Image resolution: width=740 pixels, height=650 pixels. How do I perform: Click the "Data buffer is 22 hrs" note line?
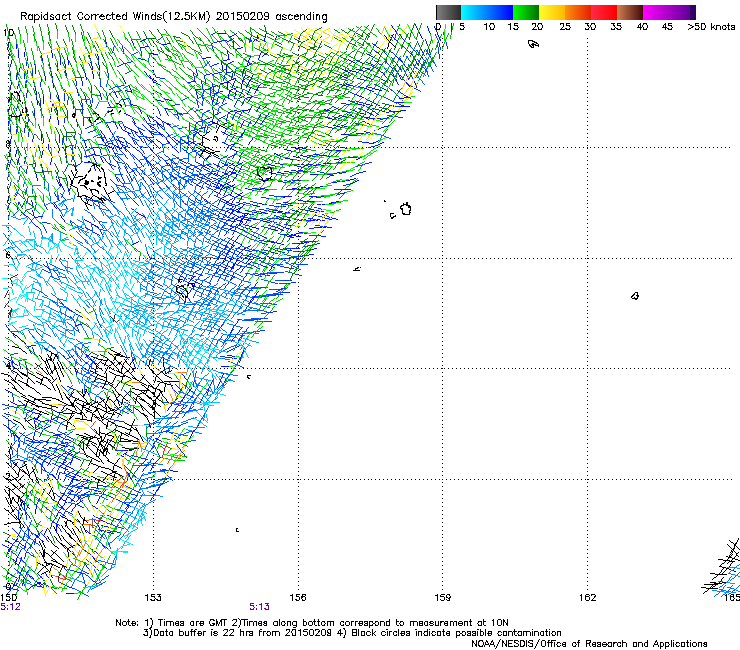[352, 633]
